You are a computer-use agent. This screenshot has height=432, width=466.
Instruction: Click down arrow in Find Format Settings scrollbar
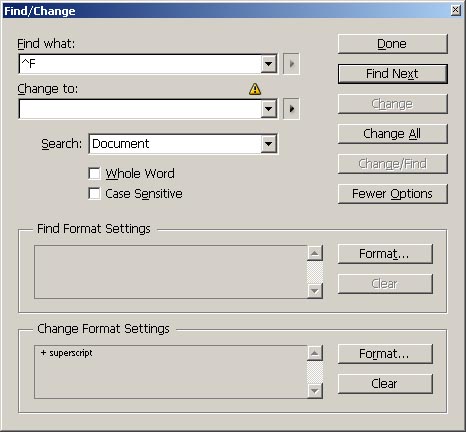click(315, 291)
